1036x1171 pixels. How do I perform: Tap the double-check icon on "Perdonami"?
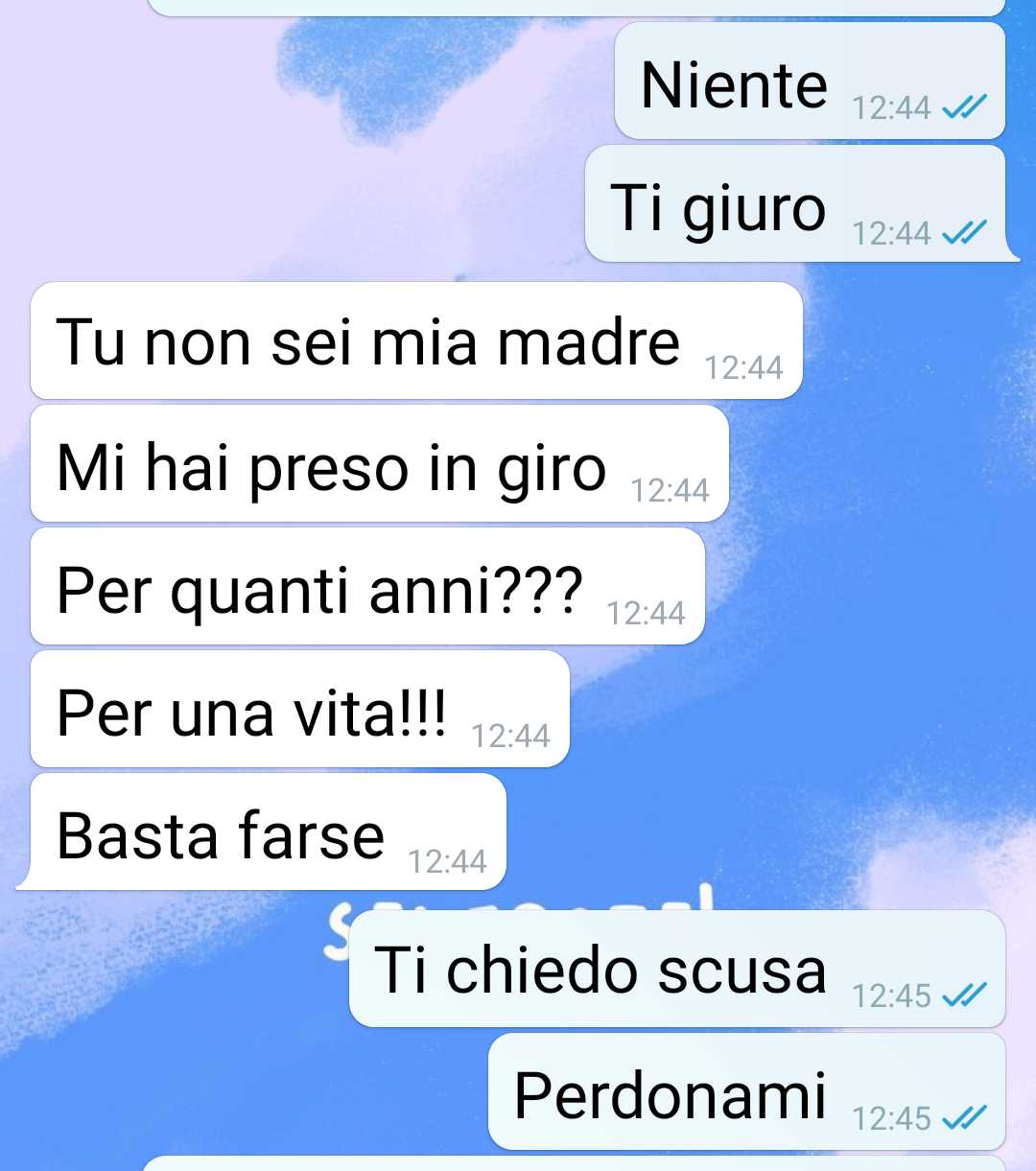coord(964,1118)
